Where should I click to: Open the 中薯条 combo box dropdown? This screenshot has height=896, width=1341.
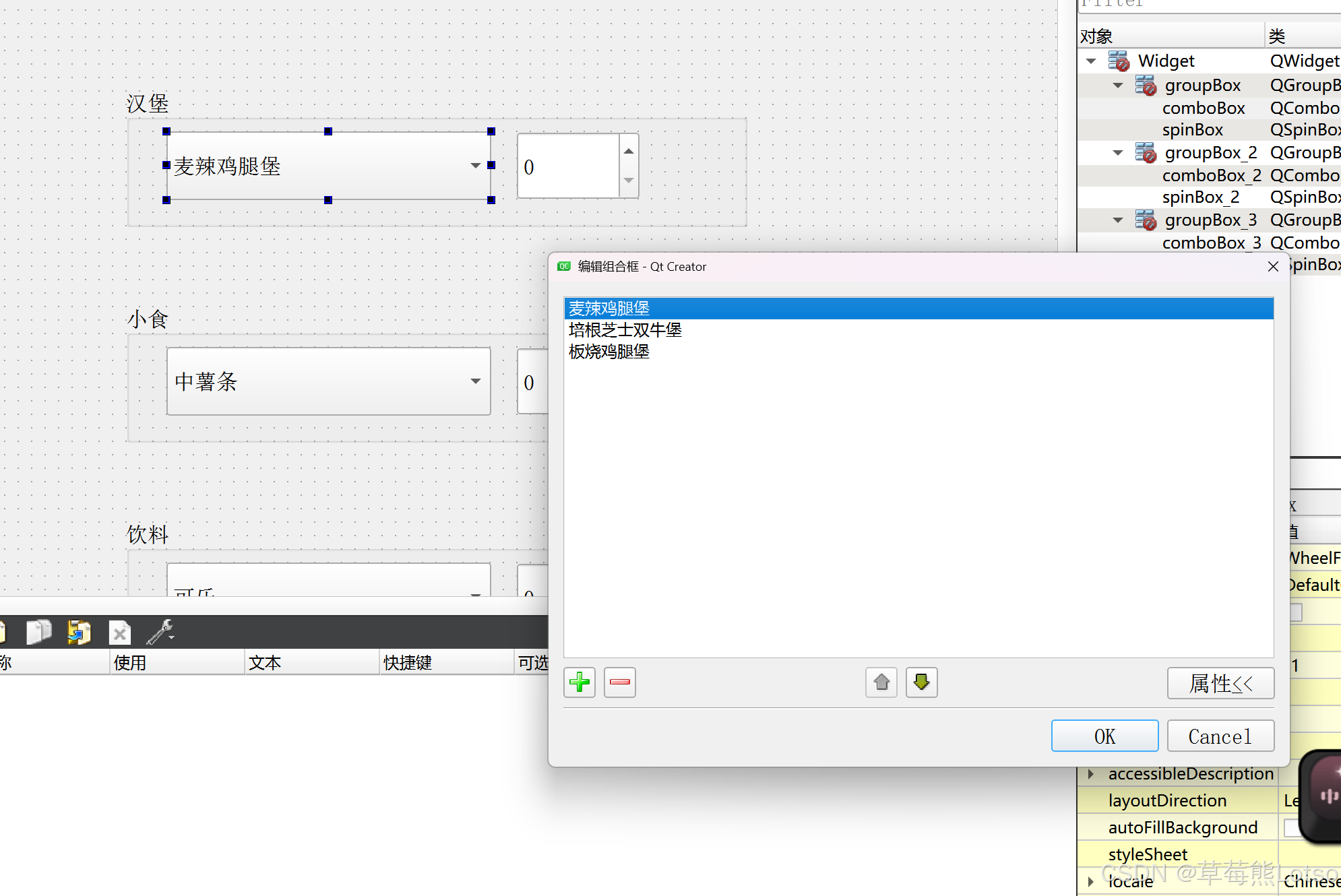coord(475,381)
